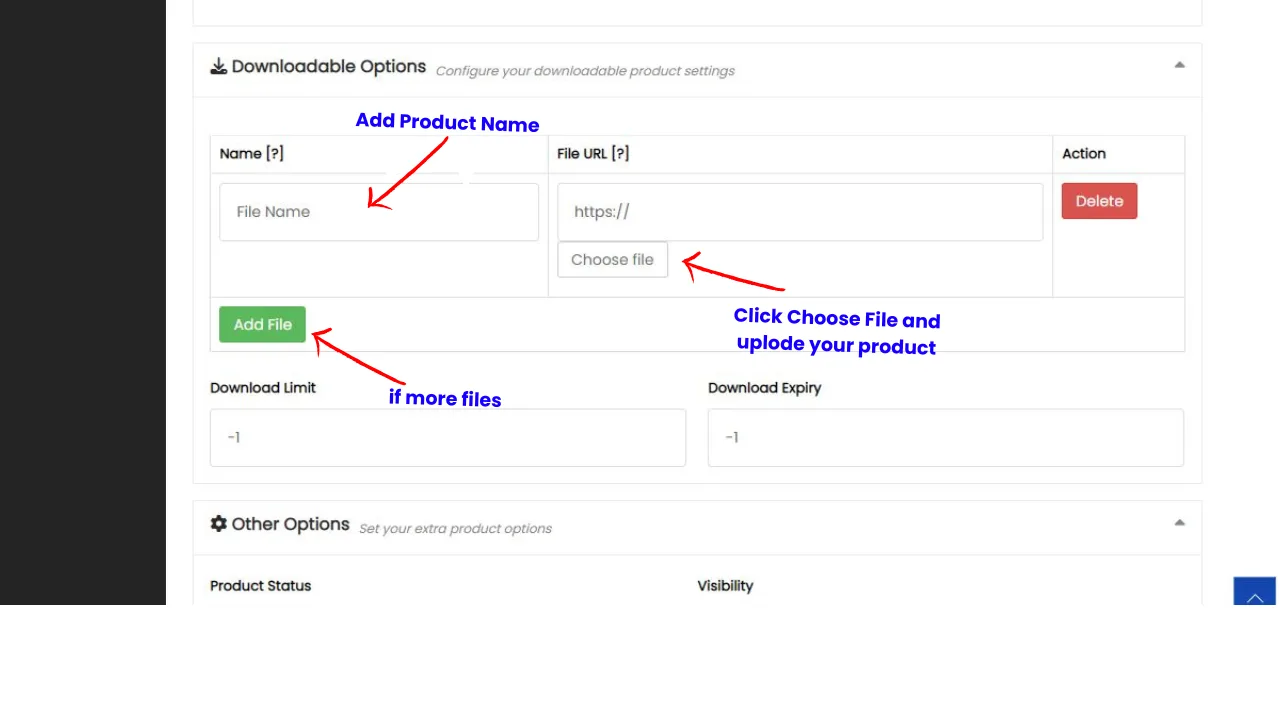Click the Choose file button

pyautogui.click(x=612, y=260)
